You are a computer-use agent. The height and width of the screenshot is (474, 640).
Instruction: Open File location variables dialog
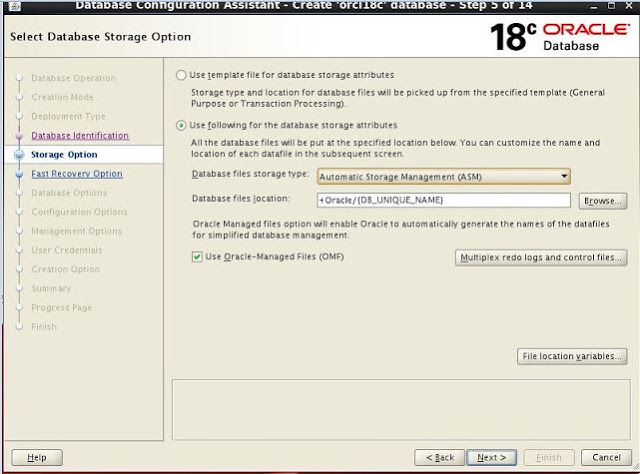[572, 355]
